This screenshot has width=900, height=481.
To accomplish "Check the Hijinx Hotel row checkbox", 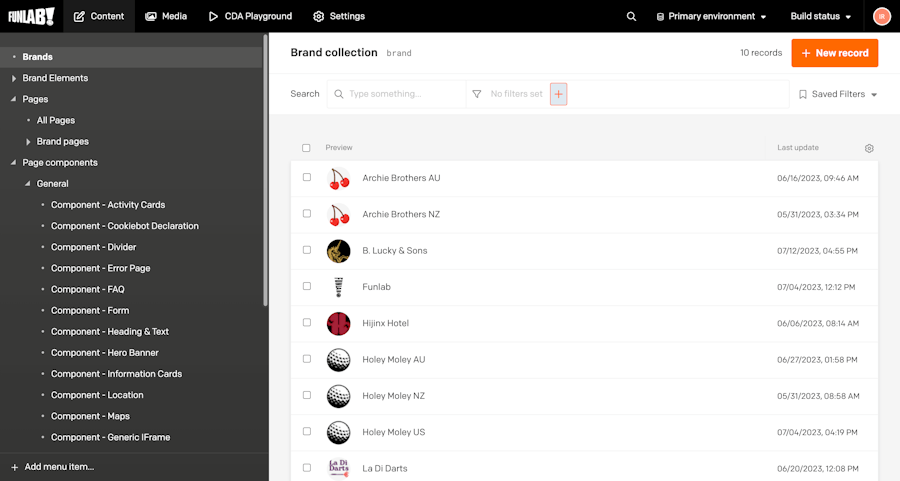I will [x=307, y=323].
